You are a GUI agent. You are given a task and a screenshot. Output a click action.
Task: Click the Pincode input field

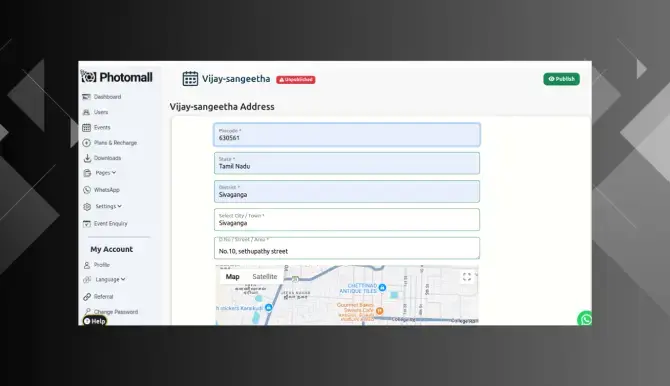pos(347,135)
